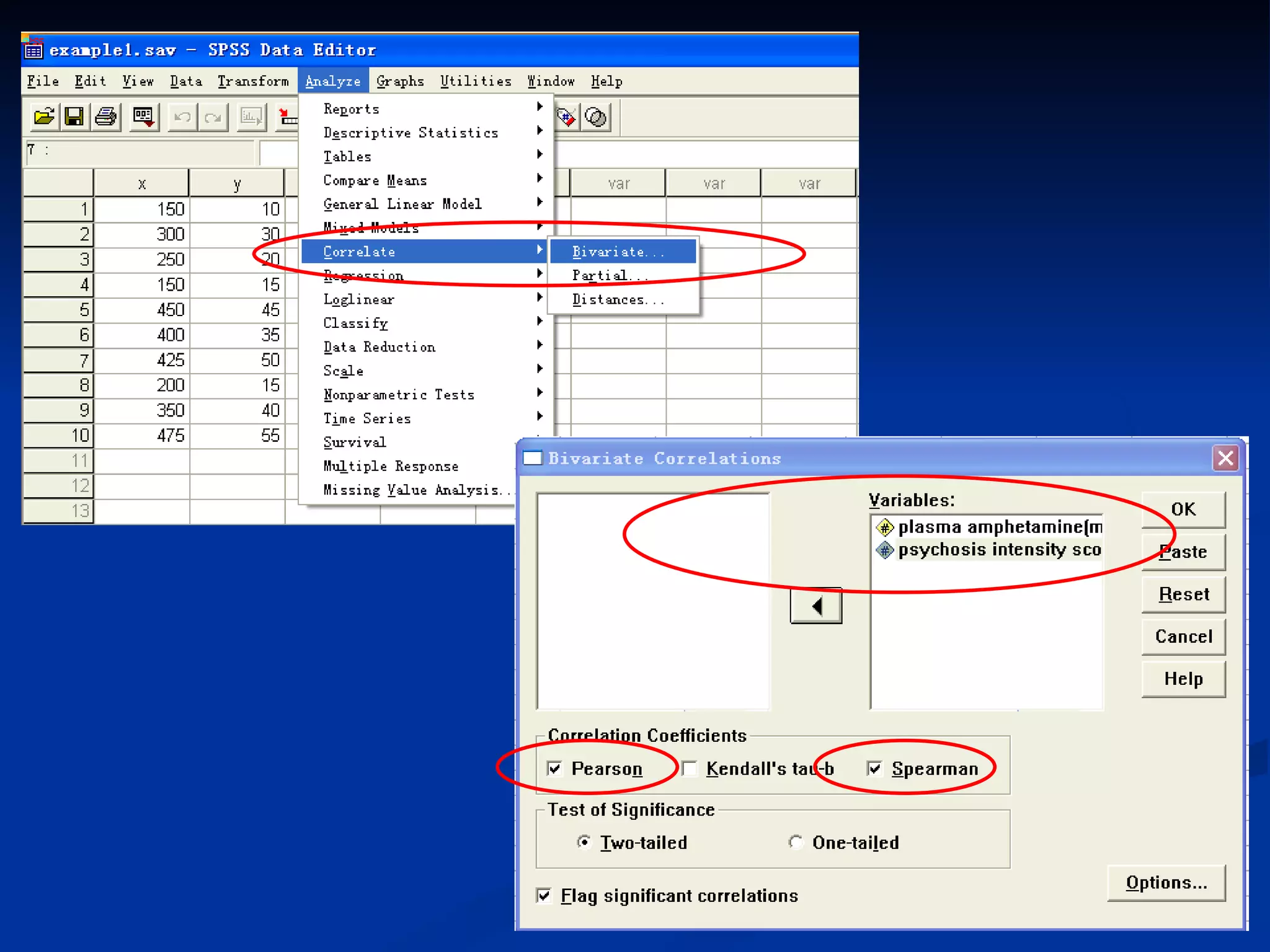The width and height of the screenshot is (1270, 952).
Task: Click the Value Labels tag icon
Action: 566,117
